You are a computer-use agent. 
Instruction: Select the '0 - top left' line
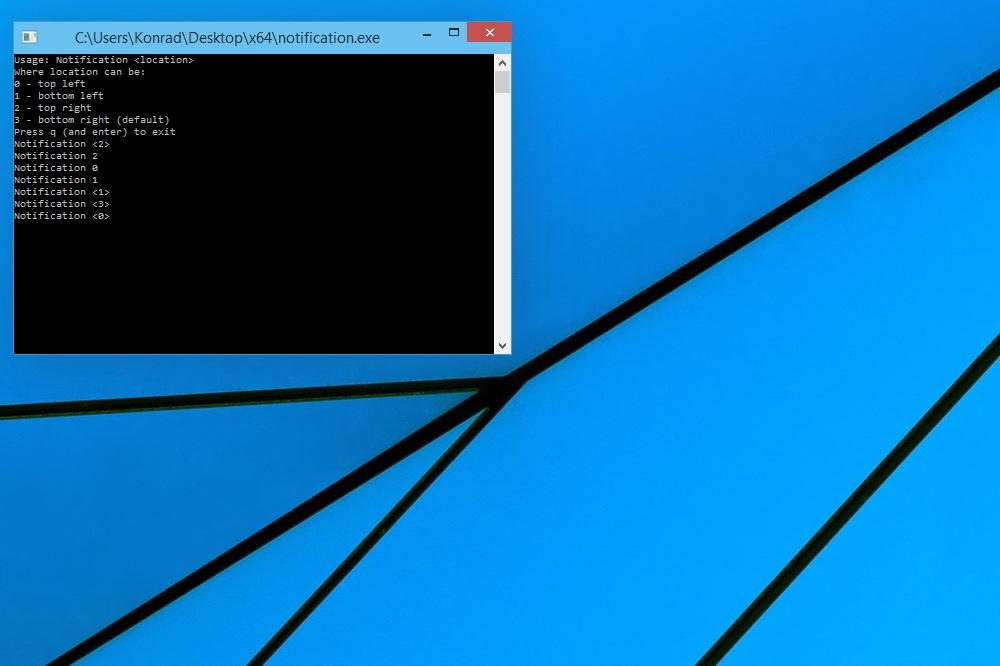click(50, 84)
